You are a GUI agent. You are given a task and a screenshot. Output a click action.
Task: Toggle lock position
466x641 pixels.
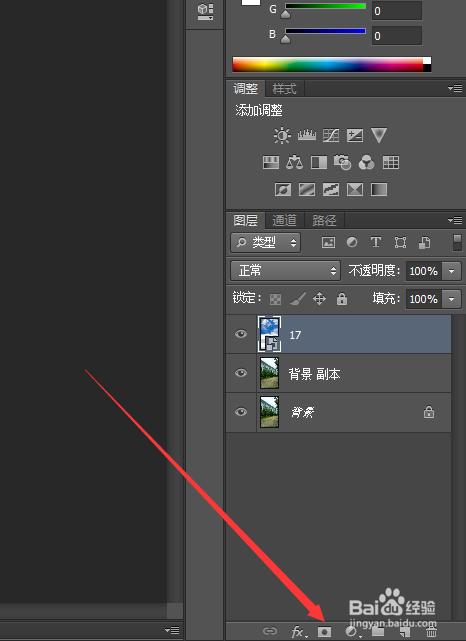click(x=320, y=299)
